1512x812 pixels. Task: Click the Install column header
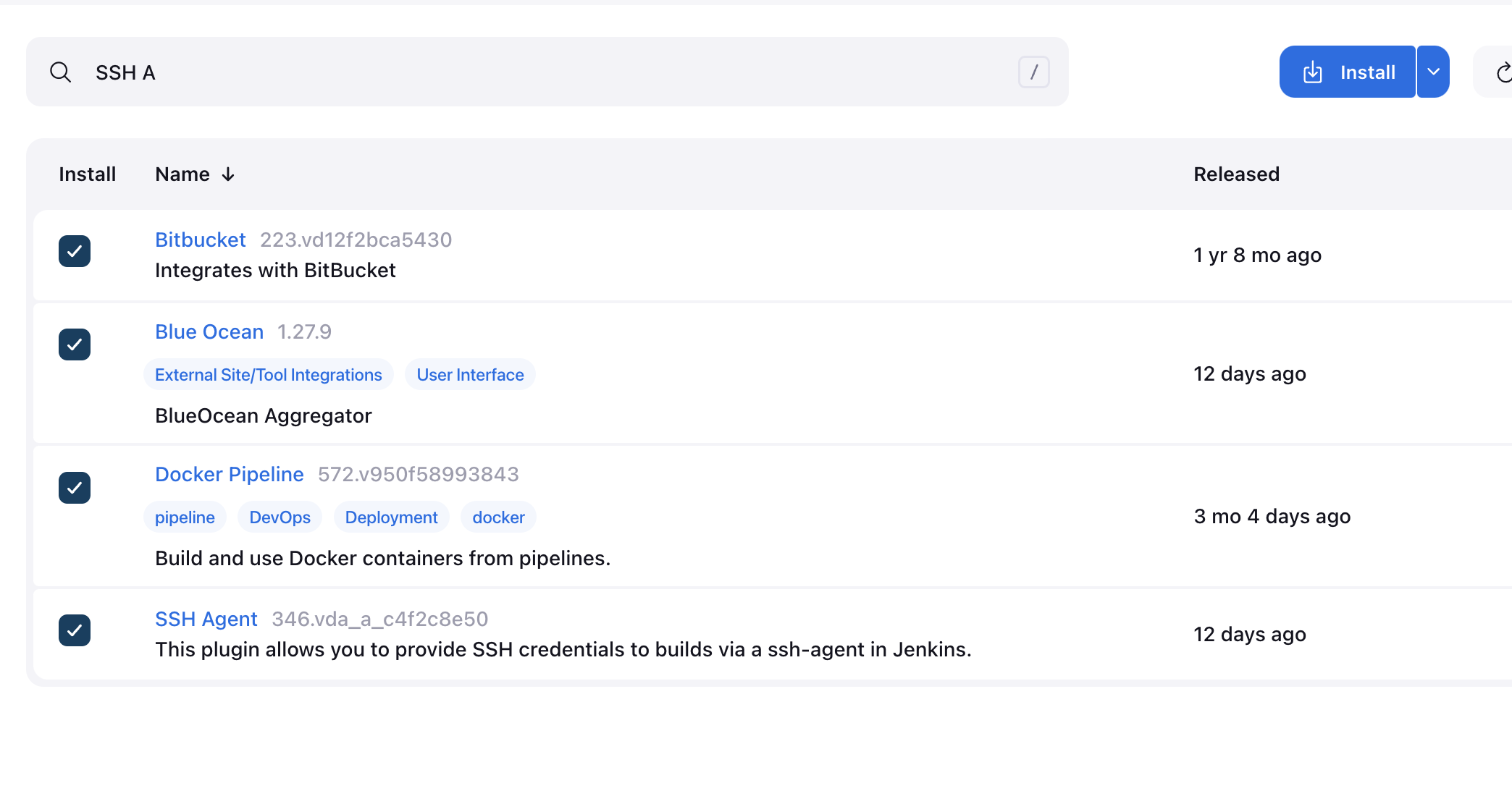coord(87,174)
